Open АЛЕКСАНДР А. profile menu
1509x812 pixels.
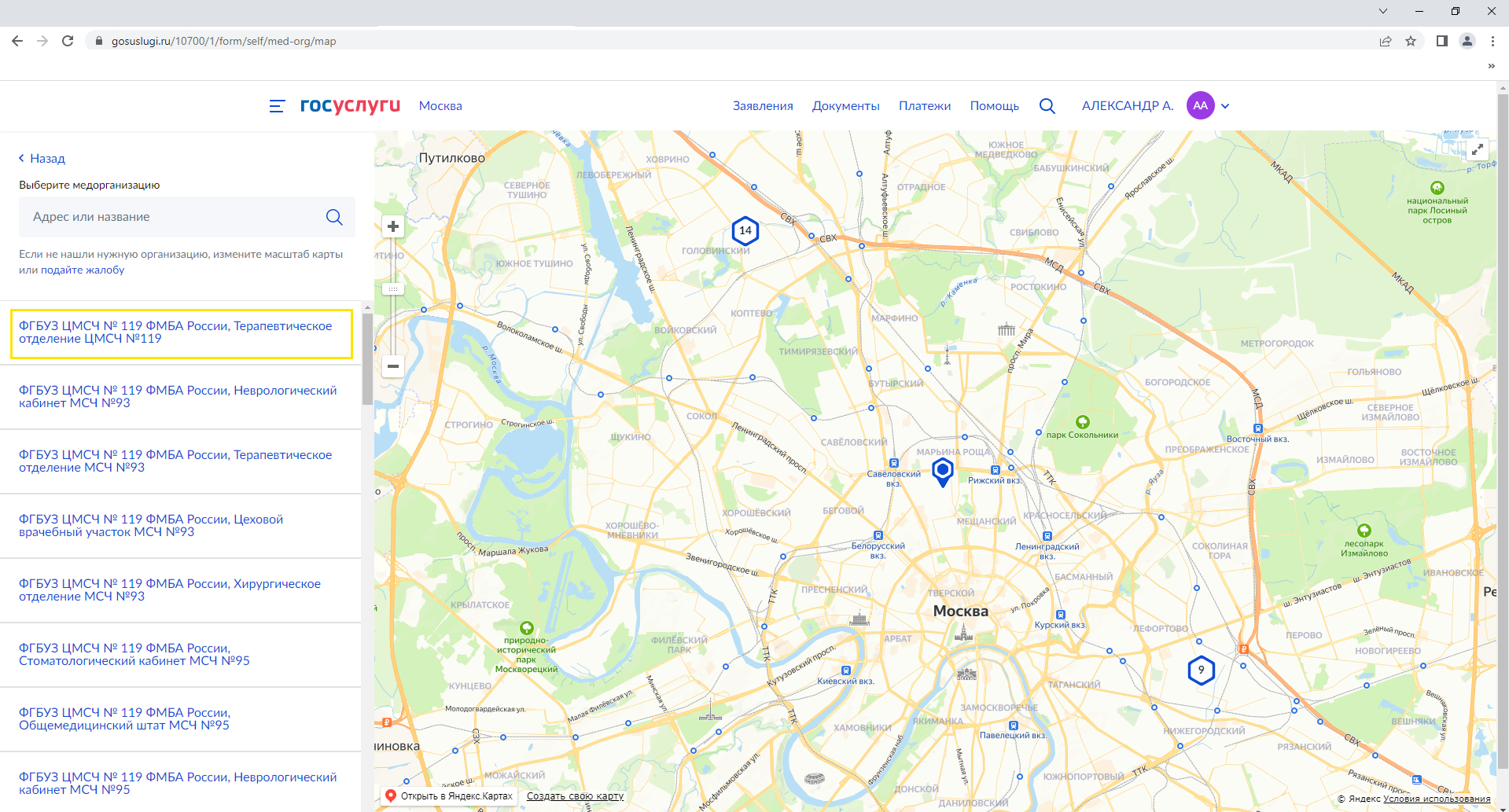coord(1128,106)
